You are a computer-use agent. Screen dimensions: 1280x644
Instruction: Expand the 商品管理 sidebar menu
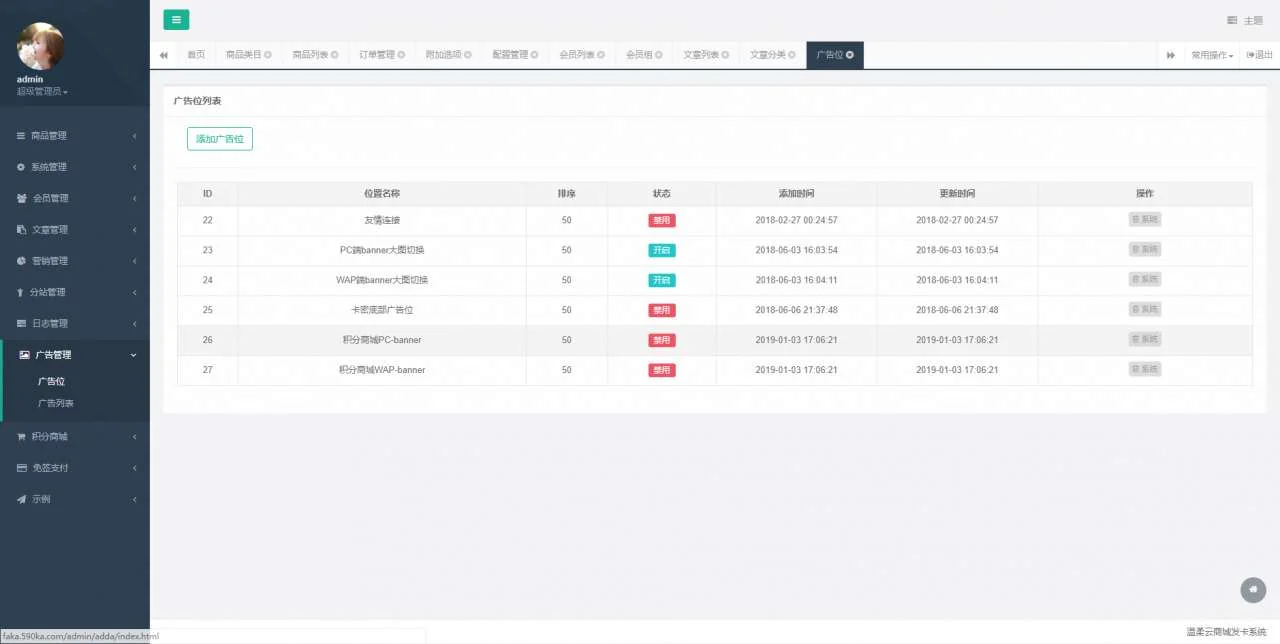(x=75, y=136)
